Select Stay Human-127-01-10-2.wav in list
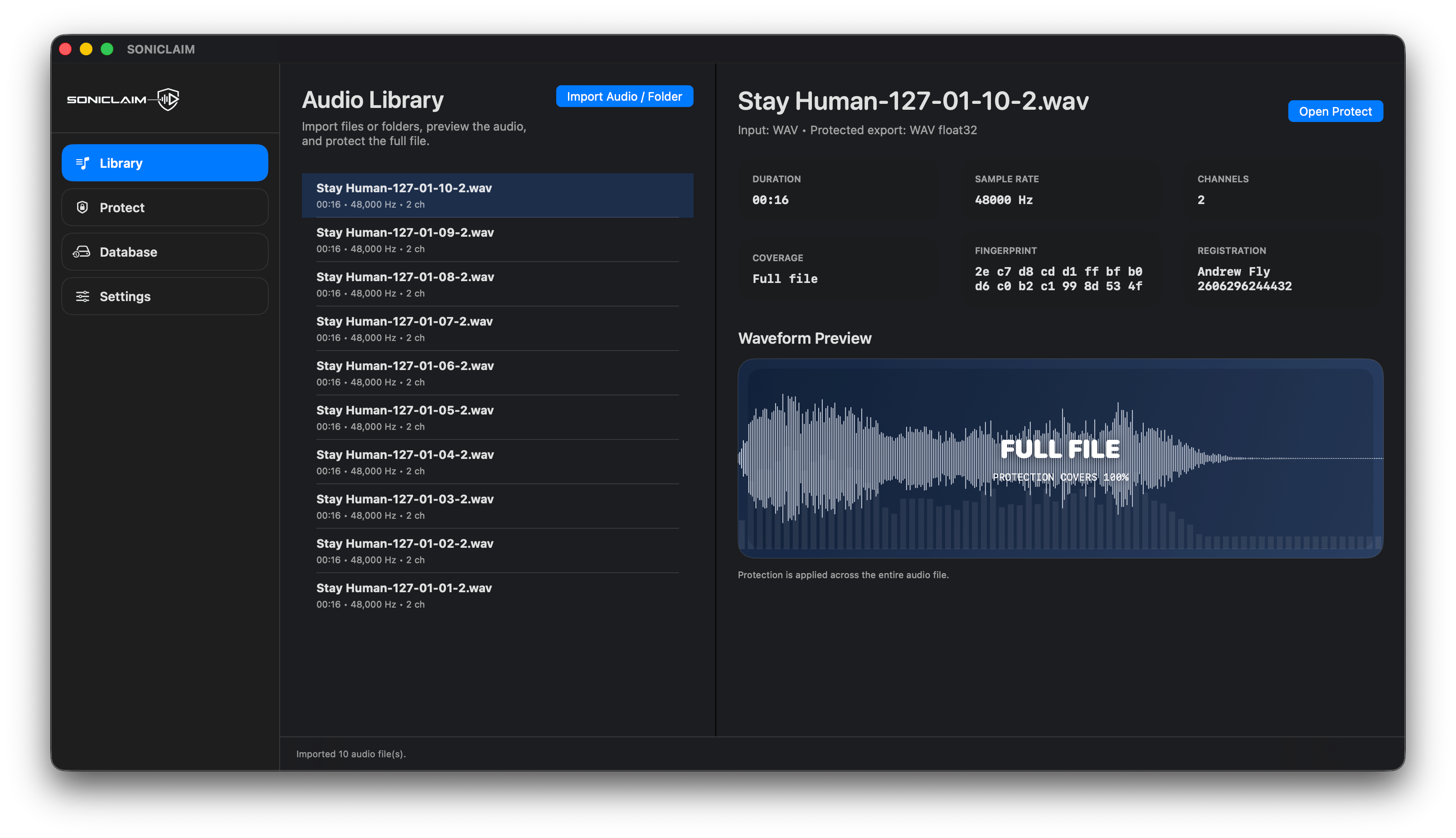The image size is (1456, 838). (x=497, y=195)
